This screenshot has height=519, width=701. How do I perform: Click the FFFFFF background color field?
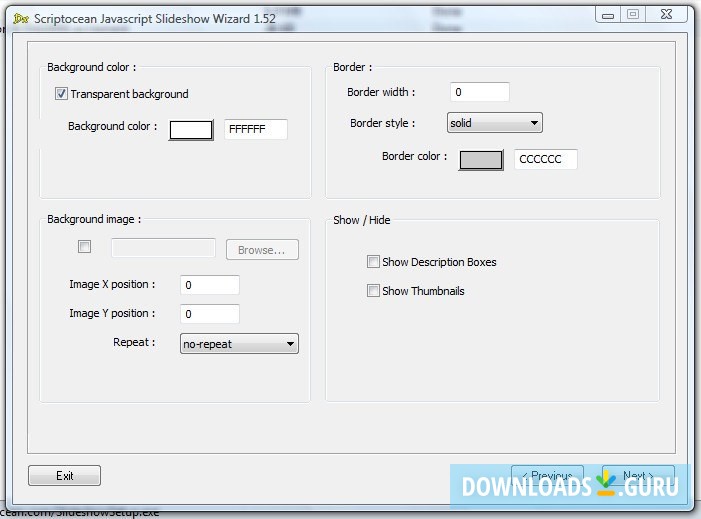[x=256, y=129]
